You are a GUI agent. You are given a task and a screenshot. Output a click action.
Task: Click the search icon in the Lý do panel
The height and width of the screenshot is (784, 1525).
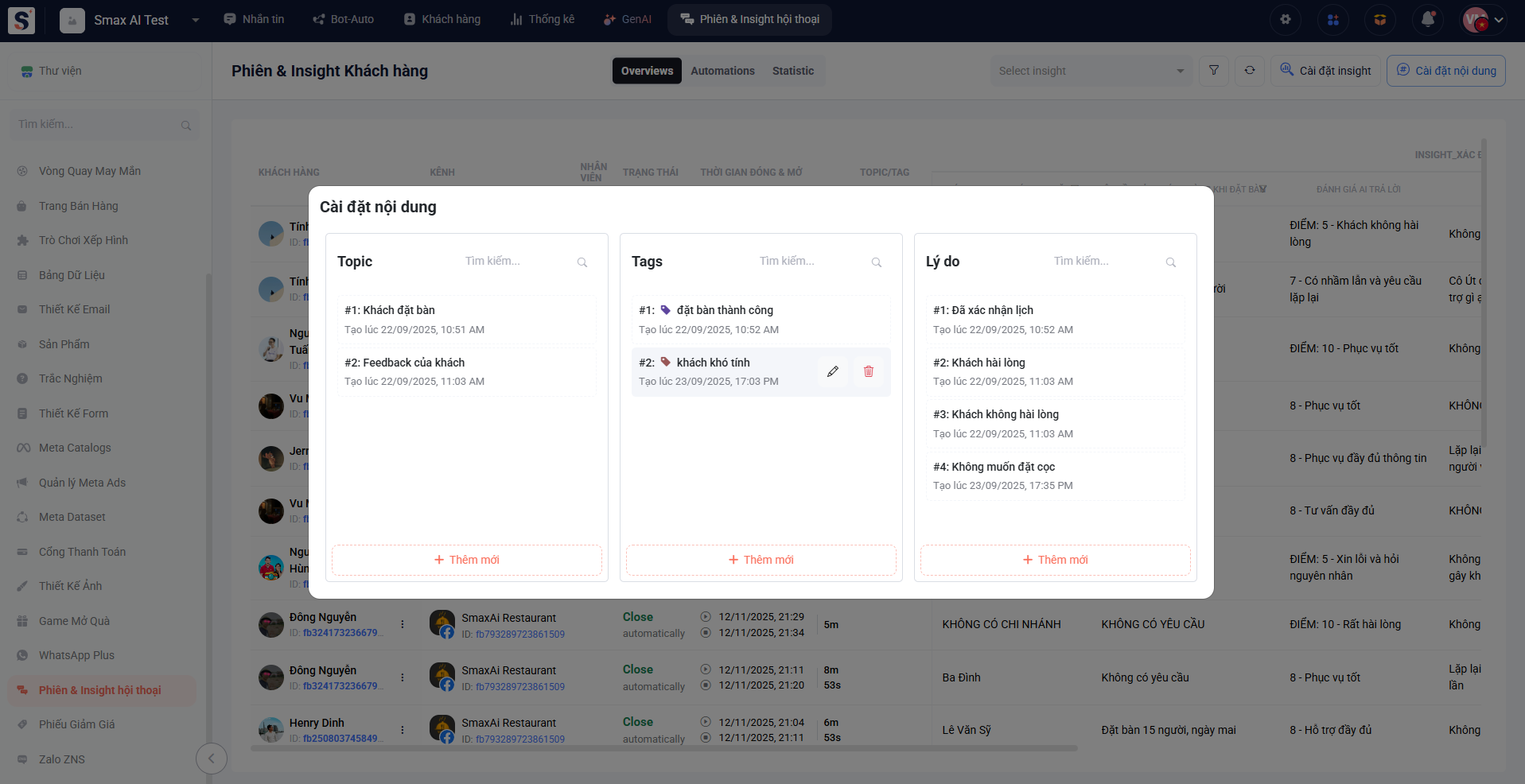(1170, 262)
